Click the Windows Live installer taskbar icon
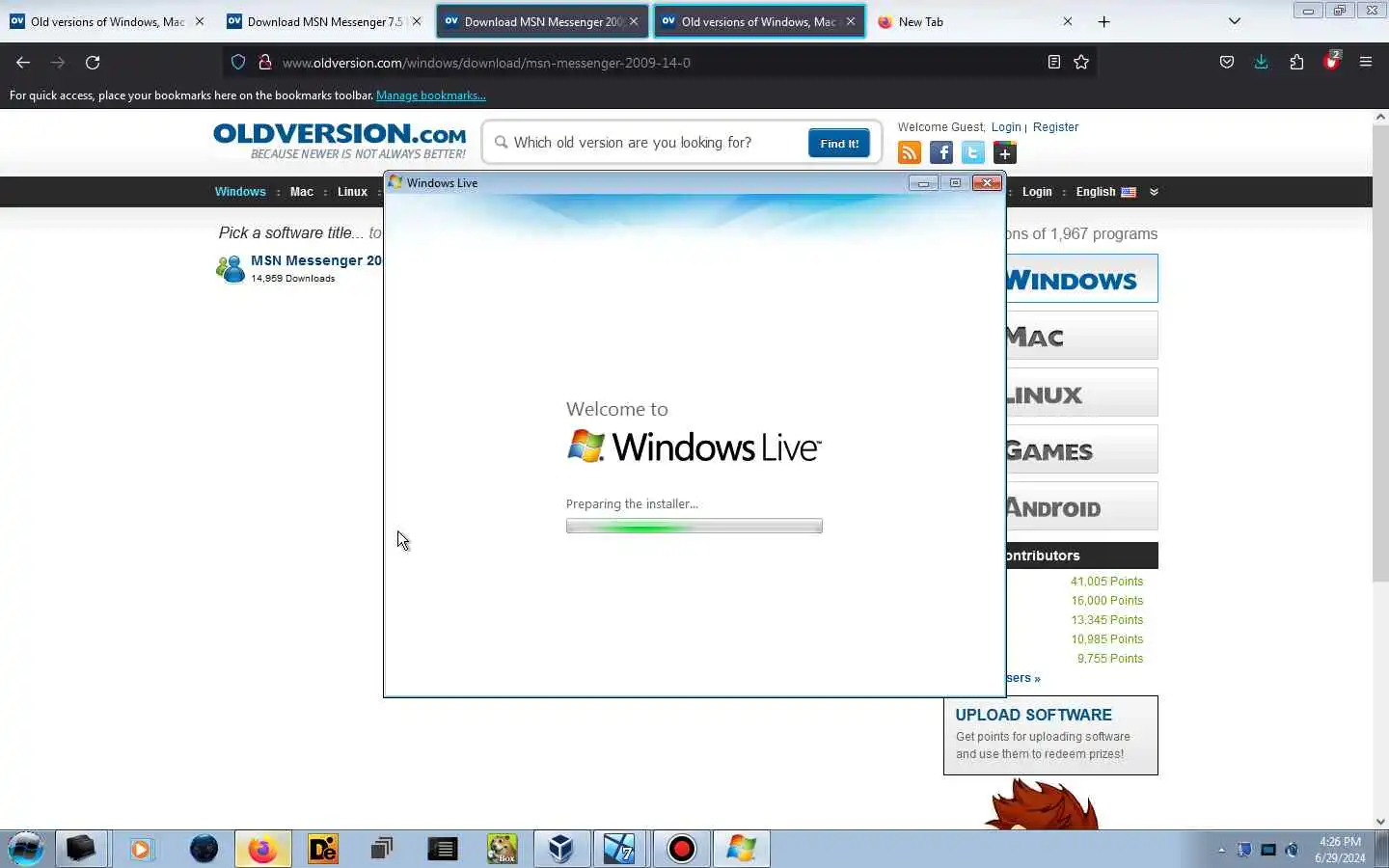This screenshot has width=1389, height=868. pos(741,849)
